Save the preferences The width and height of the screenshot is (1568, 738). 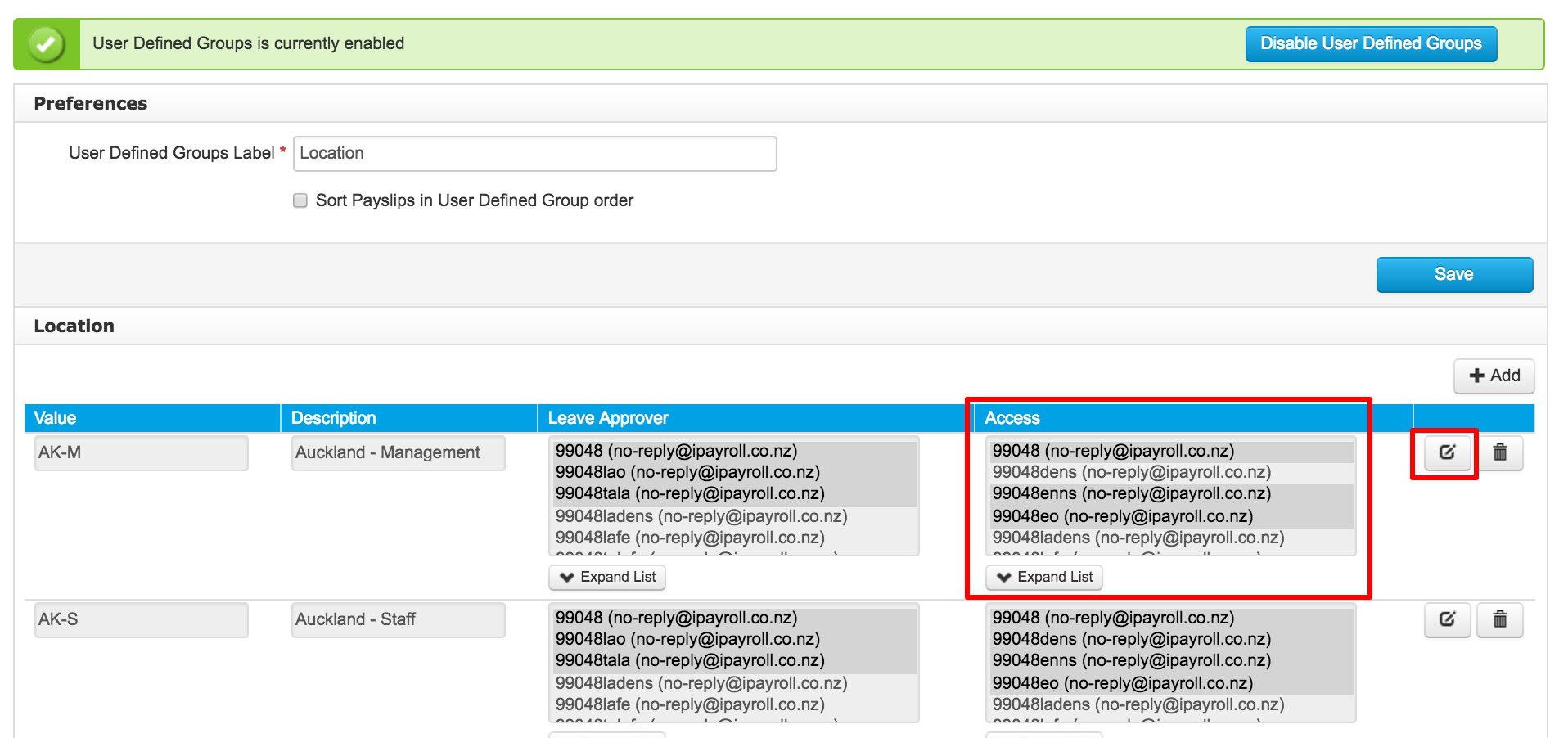(1454, 275)
